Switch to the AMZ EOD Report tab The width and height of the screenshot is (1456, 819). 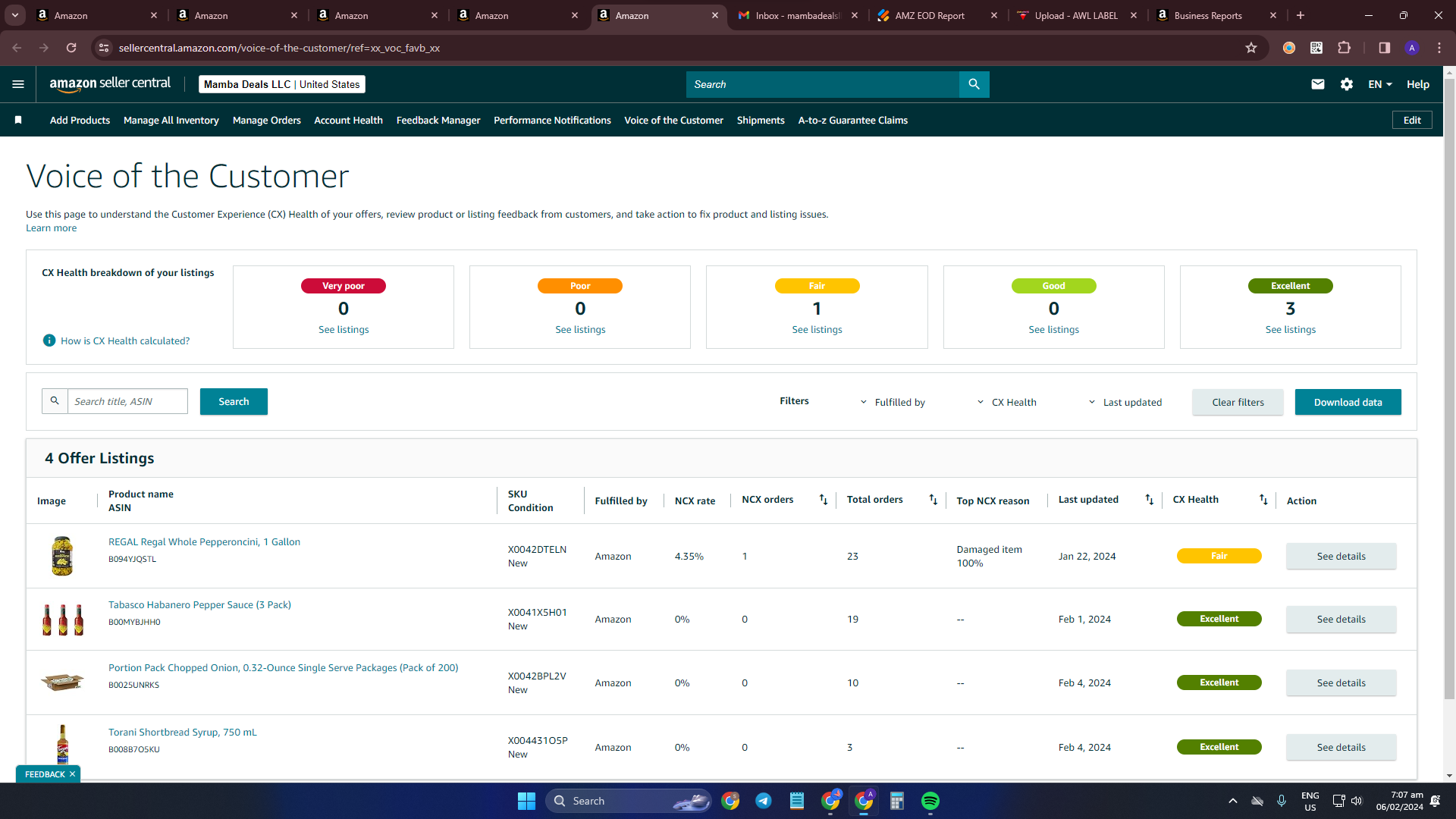click(x=937, y=15)
